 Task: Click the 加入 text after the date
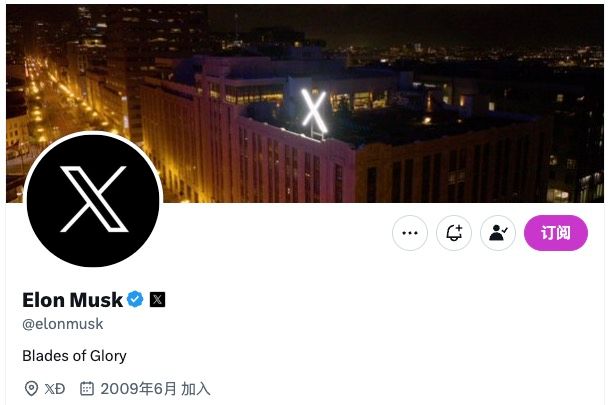196,389
